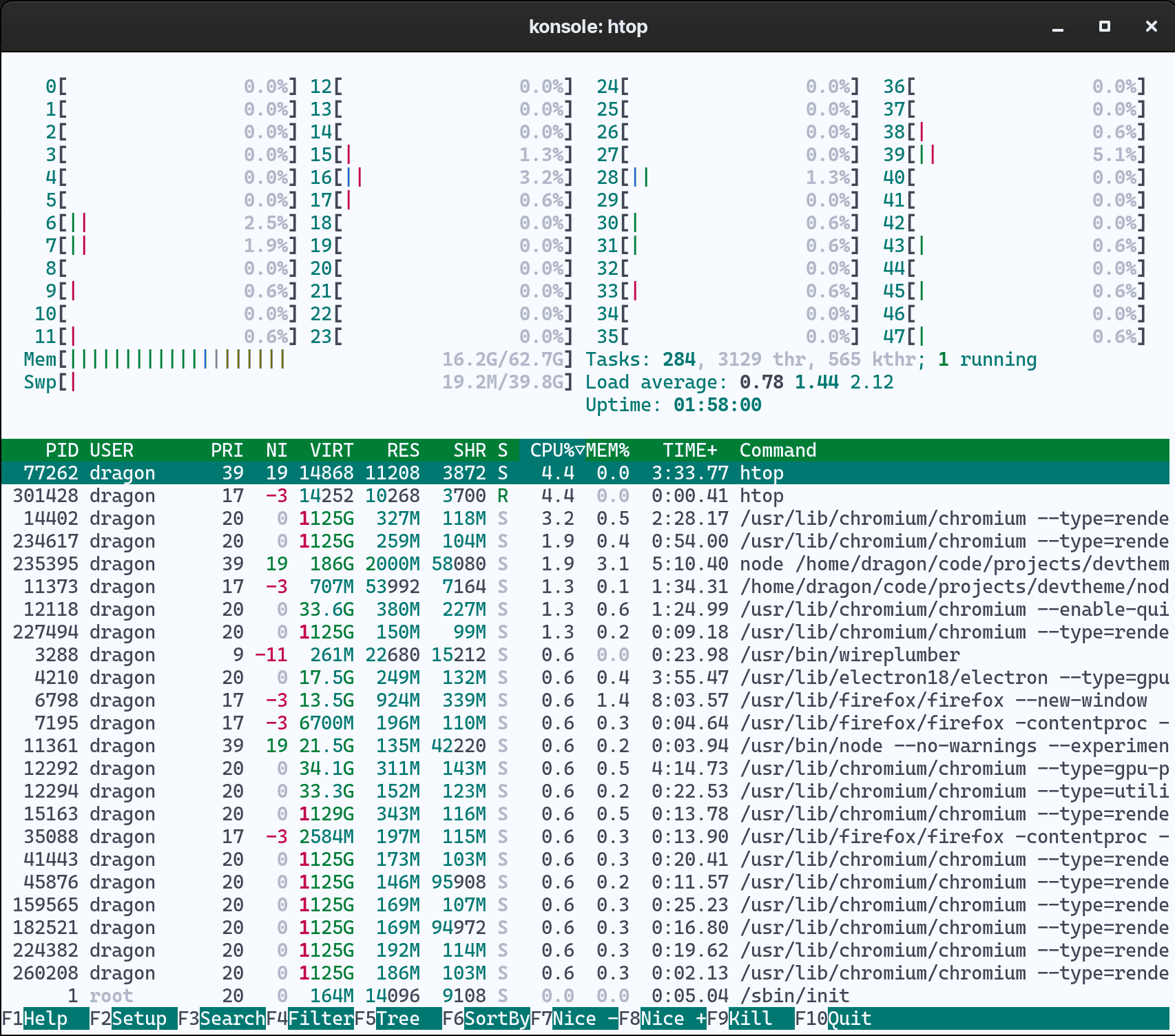Select chromium process row with PID 12118
Screen dimensions: 1175x1036
point(585,610)
